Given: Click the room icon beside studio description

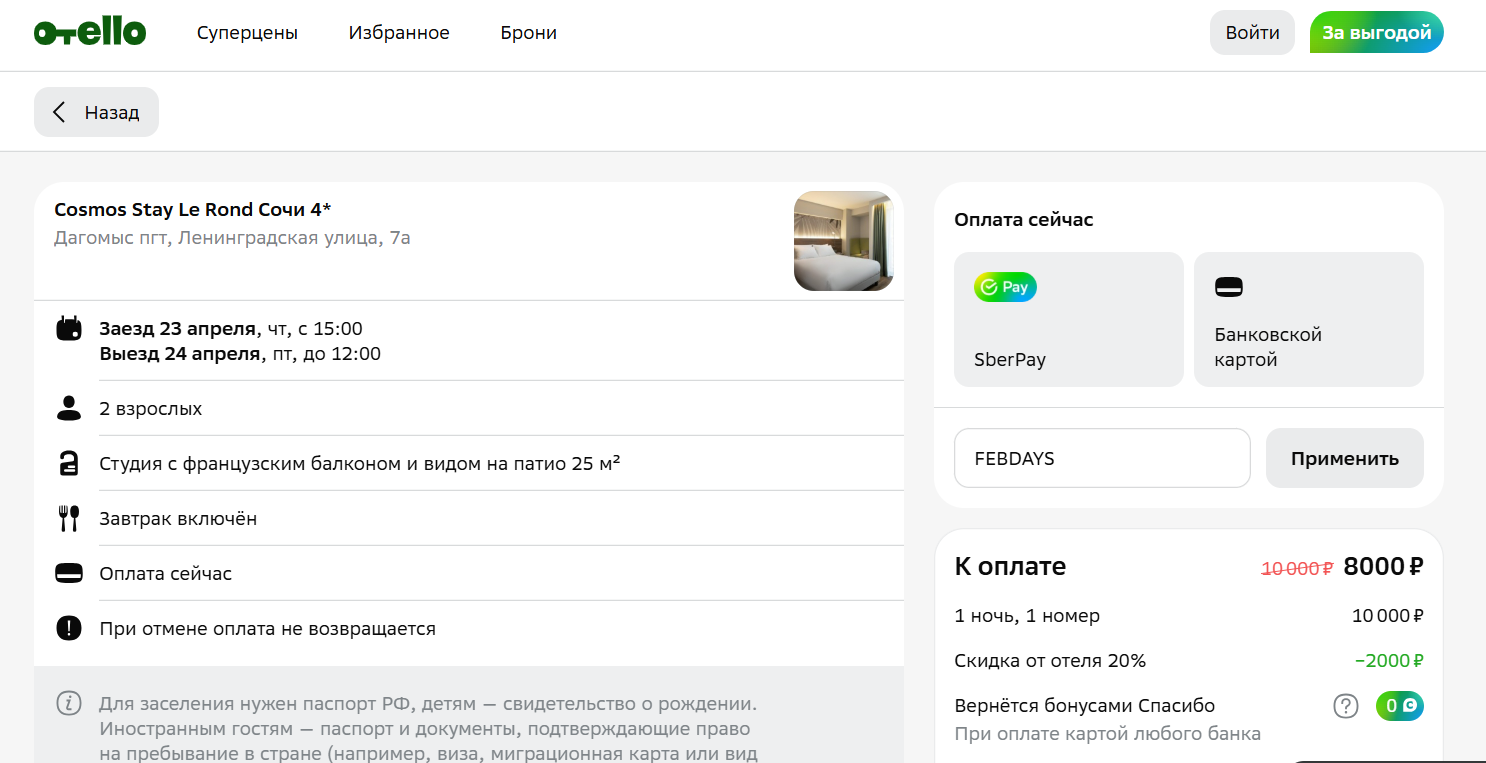Looking at the screenshot, I should coord(69,464).
